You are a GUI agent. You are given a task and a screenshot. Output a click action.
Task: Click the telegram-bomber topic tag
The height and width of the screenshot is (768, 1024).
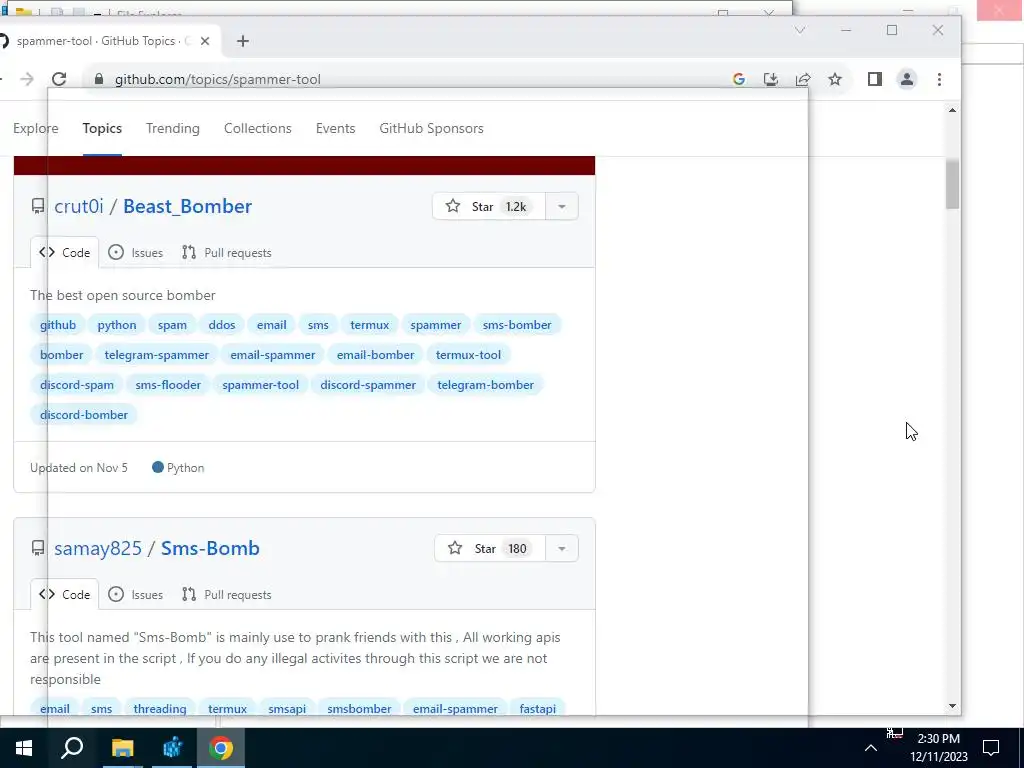coord(486,385)
